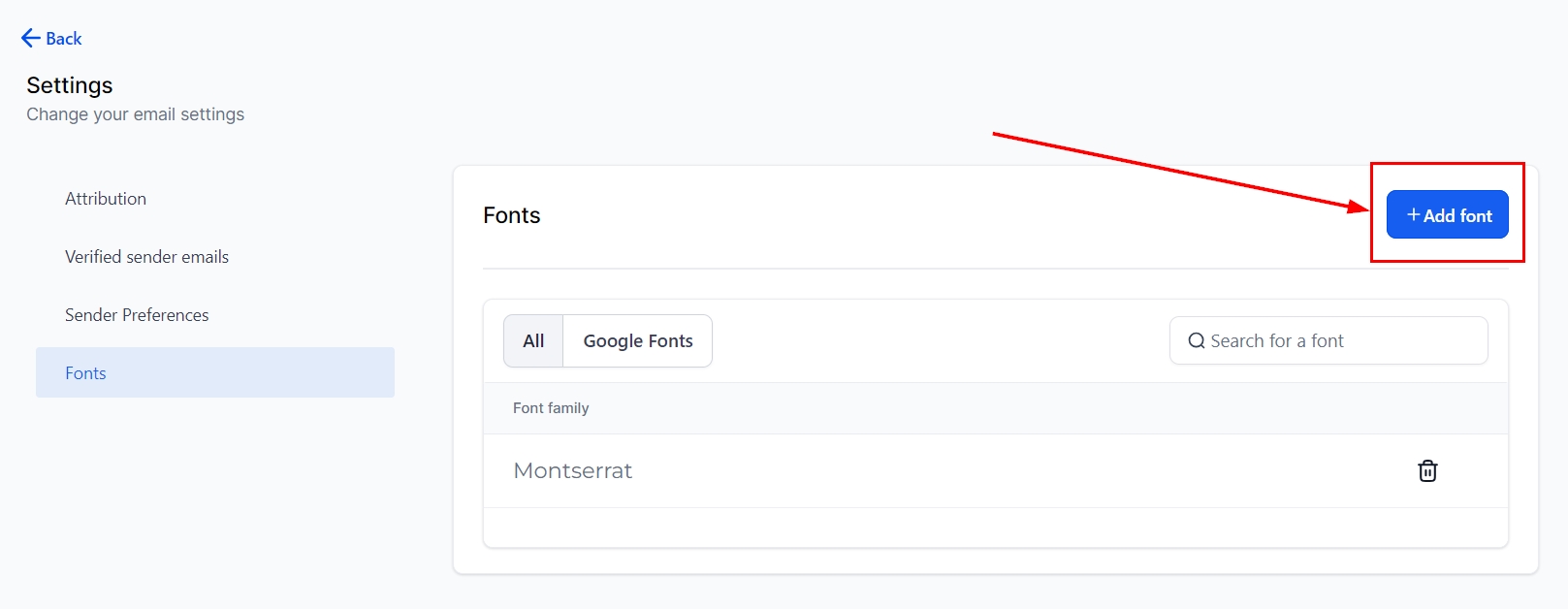
Task: Click the magnifier icon in font search
Action: pyautogui.click(x=1197, y=341)
